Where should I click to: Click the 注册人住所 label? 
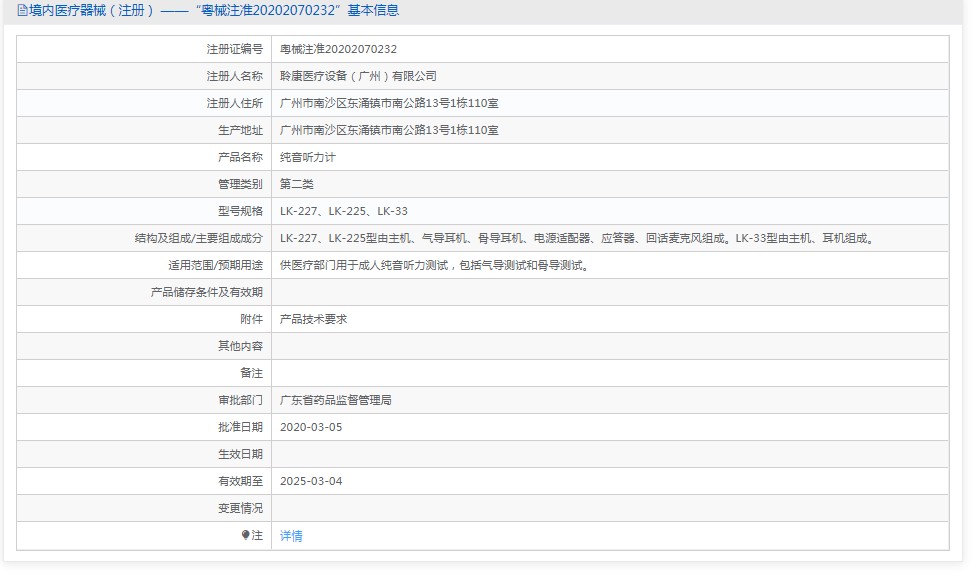point(235,103)
